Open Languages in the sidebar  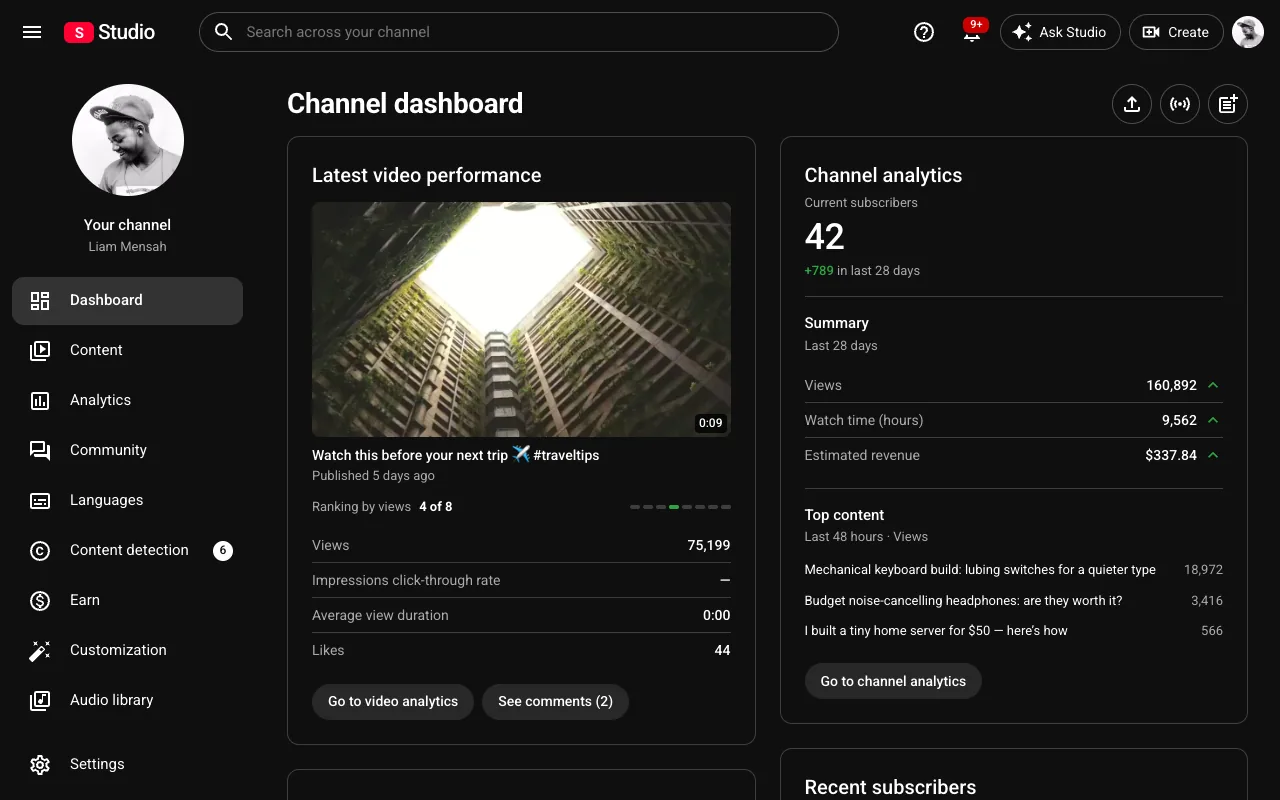127,500
